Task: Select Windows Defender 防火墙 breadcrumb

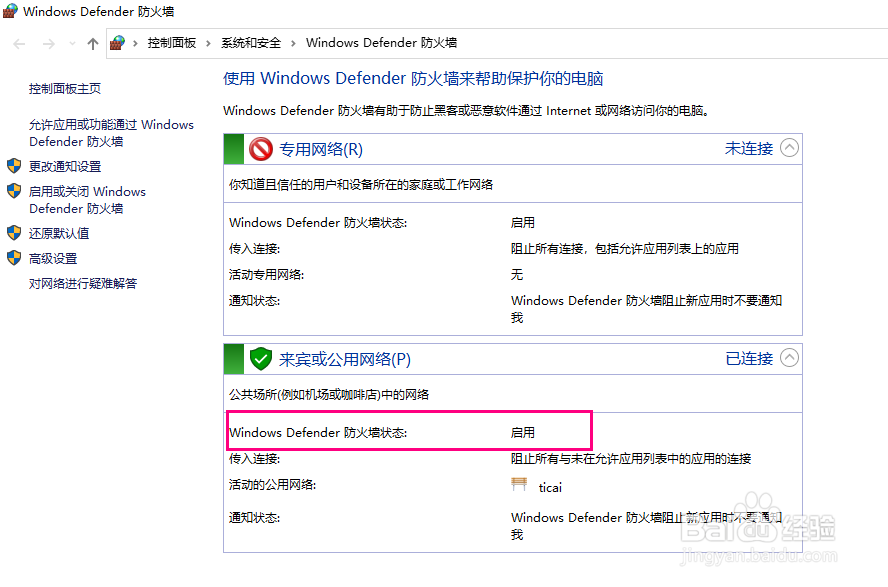Action: pyautogui.click(x=381, y=43)
